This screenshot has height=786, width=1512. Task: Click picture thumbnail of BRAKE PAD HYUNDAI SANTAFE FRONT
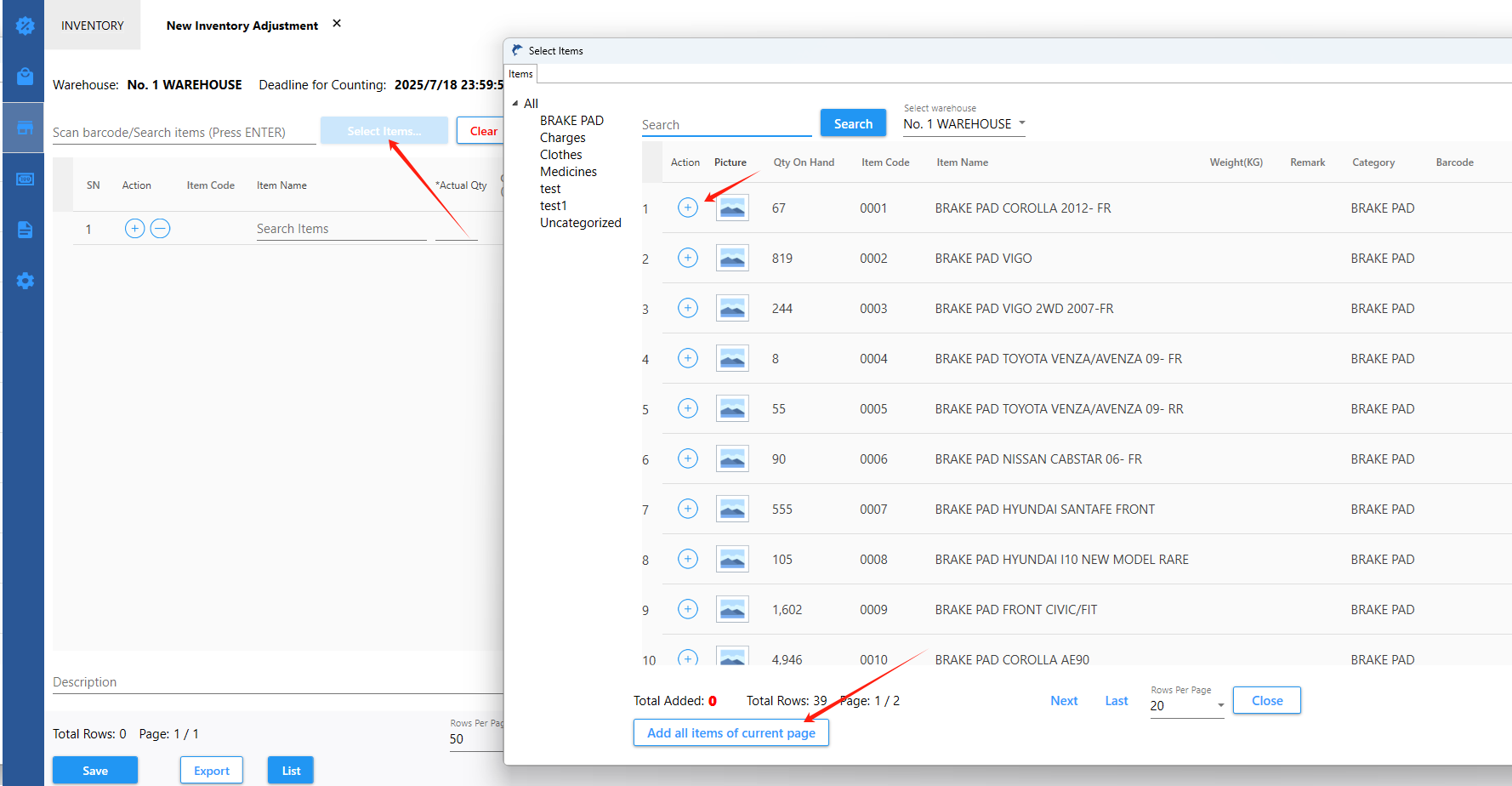[x=732, y=509]
